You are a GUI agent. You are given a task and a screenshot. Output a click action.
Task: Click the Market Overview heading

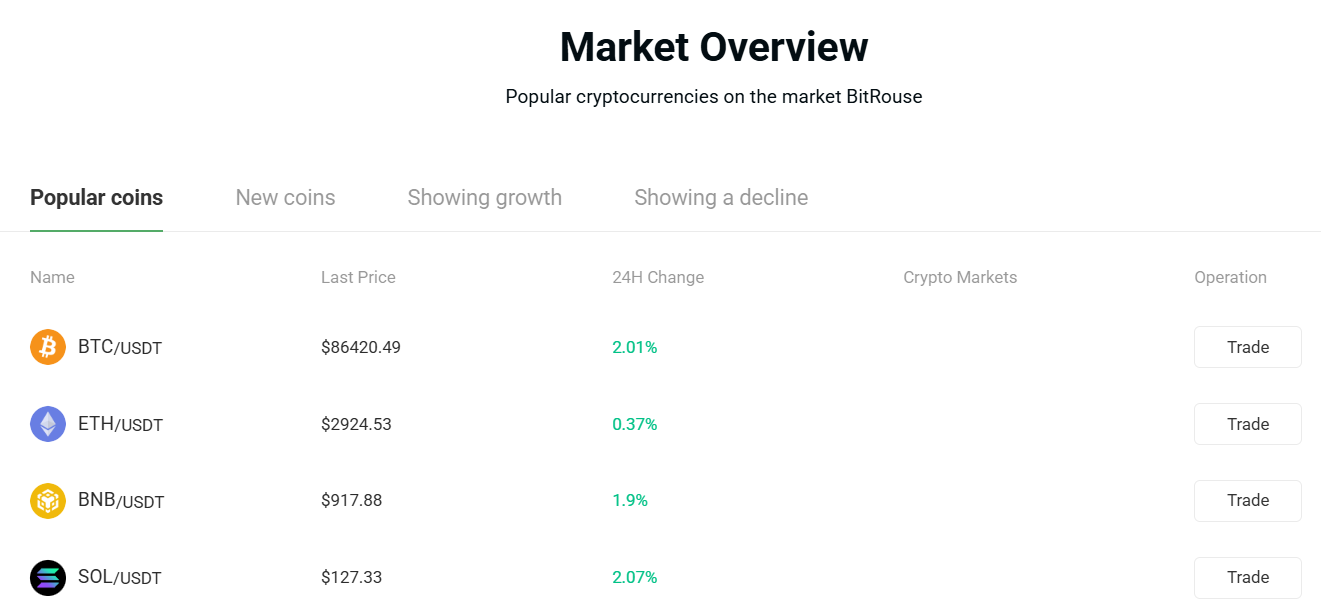tap(713, 46)
